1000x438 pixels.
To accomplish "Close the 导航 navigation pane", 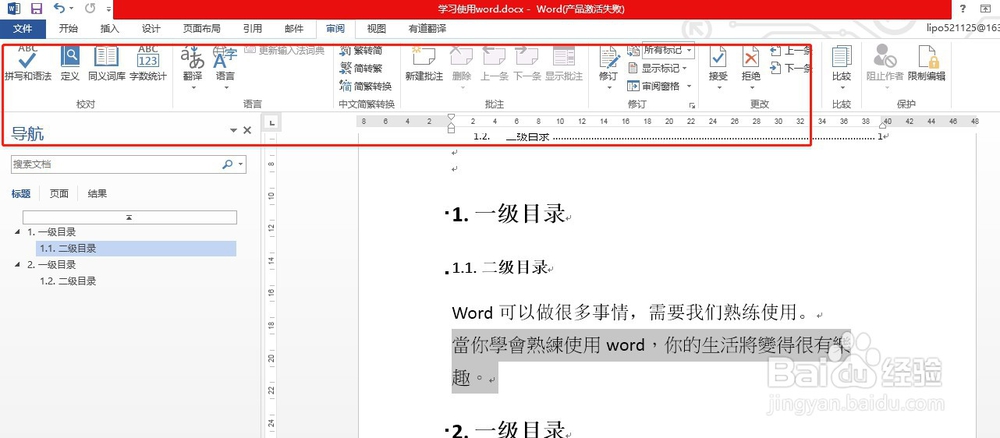I will (247, 131).
